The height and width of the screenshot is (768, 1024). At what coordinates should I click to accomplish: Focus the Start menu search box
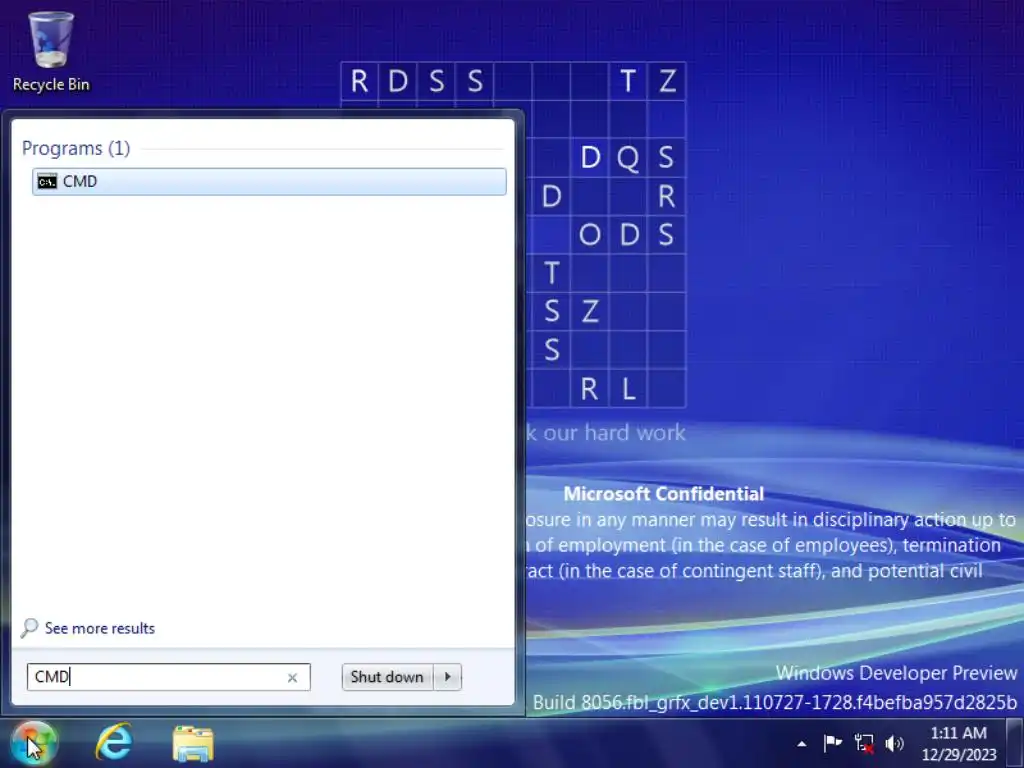pos(168,677)
